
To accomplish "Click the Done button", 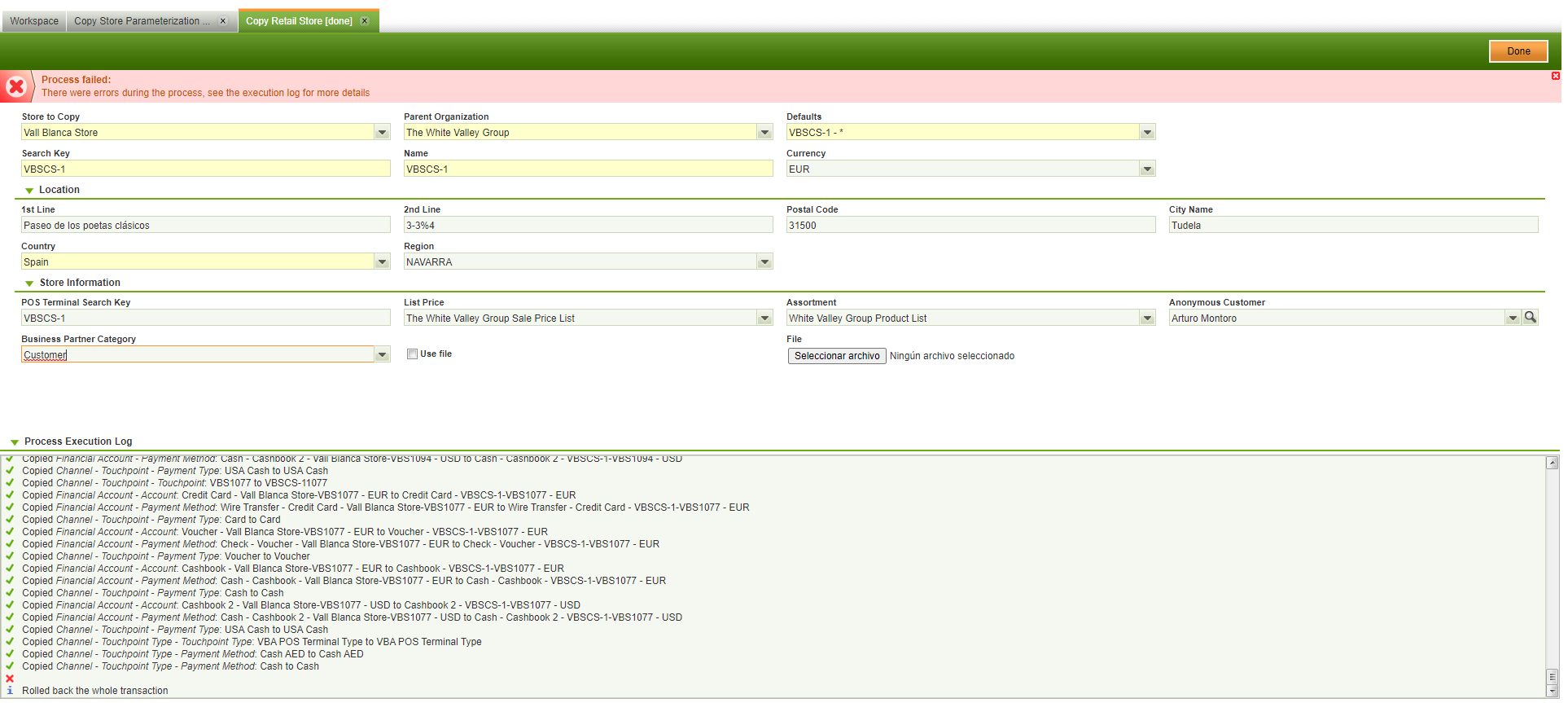I will [x=1518, y=51].
